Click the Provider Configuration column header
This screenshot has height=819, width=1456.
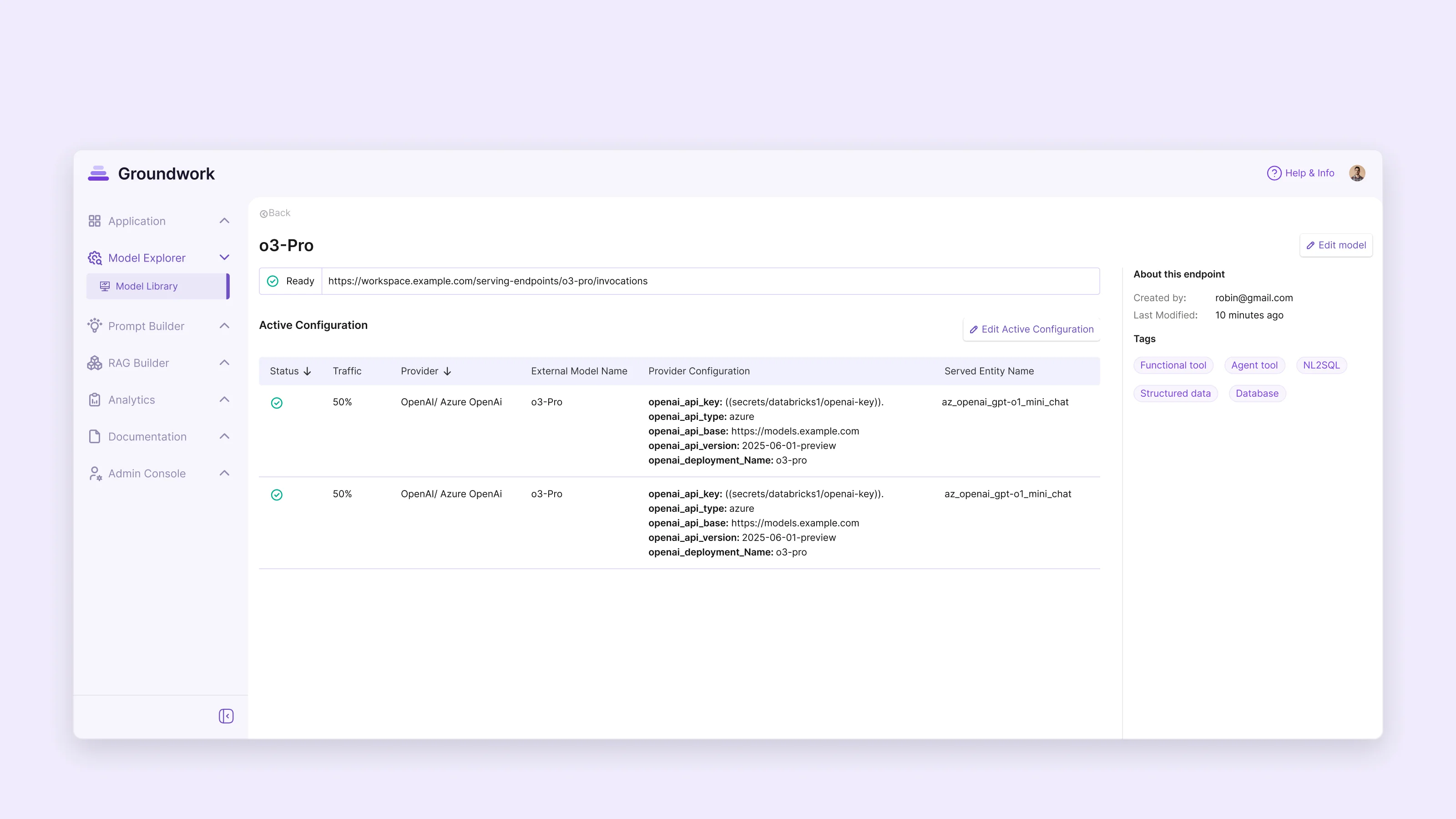699,371
